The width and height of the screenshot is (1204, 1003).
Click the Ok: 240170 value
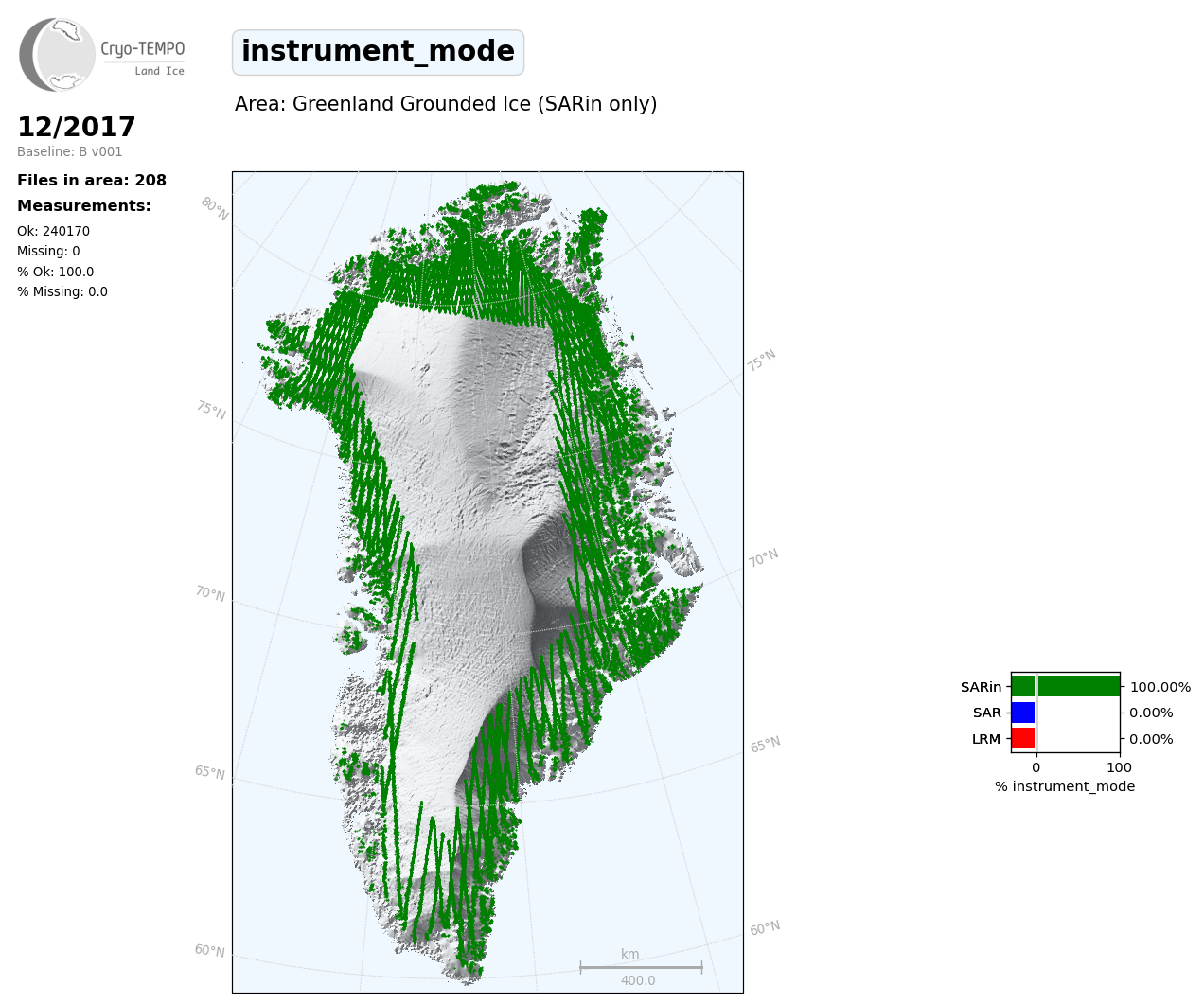click(53, 231)
